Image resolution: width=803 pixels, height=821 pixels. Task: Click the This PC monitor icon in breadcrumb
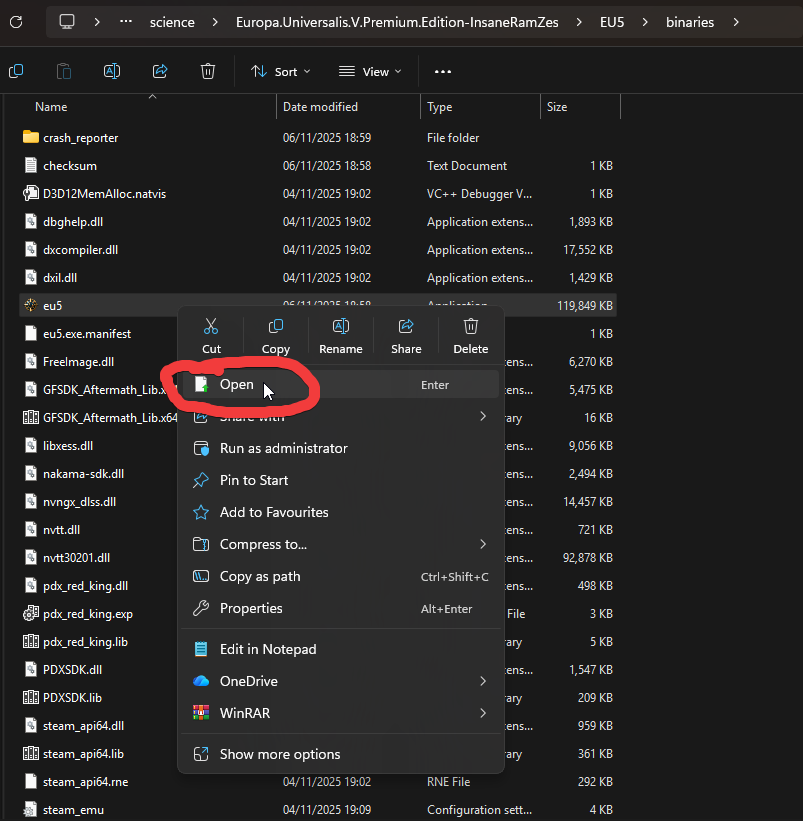click(x=67, y=21)
